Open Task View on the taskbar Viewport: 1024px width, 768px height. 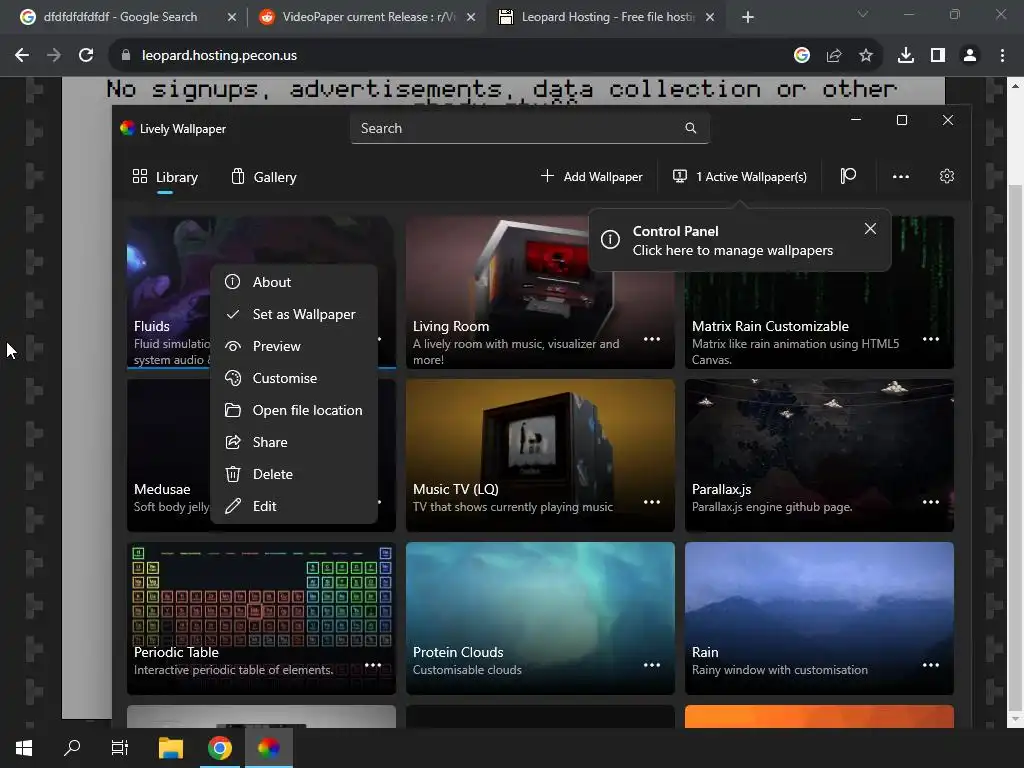(x=120, y=748)
